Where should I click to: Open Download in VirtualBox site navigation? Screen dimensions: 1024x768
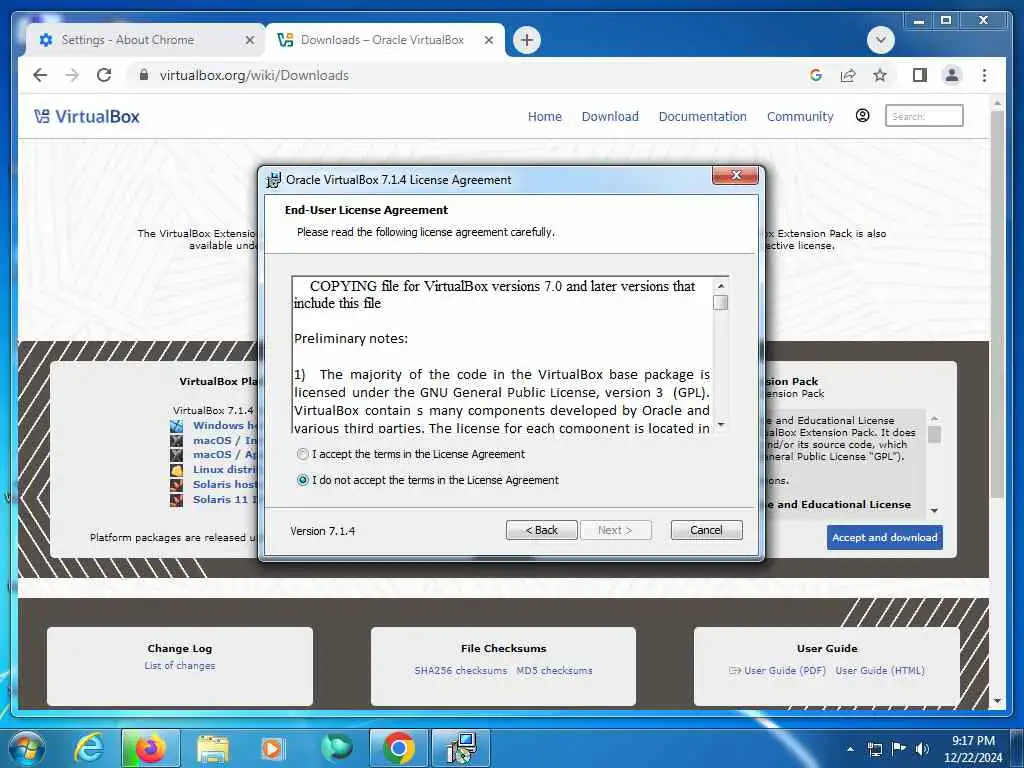click(x=610, y=116)
